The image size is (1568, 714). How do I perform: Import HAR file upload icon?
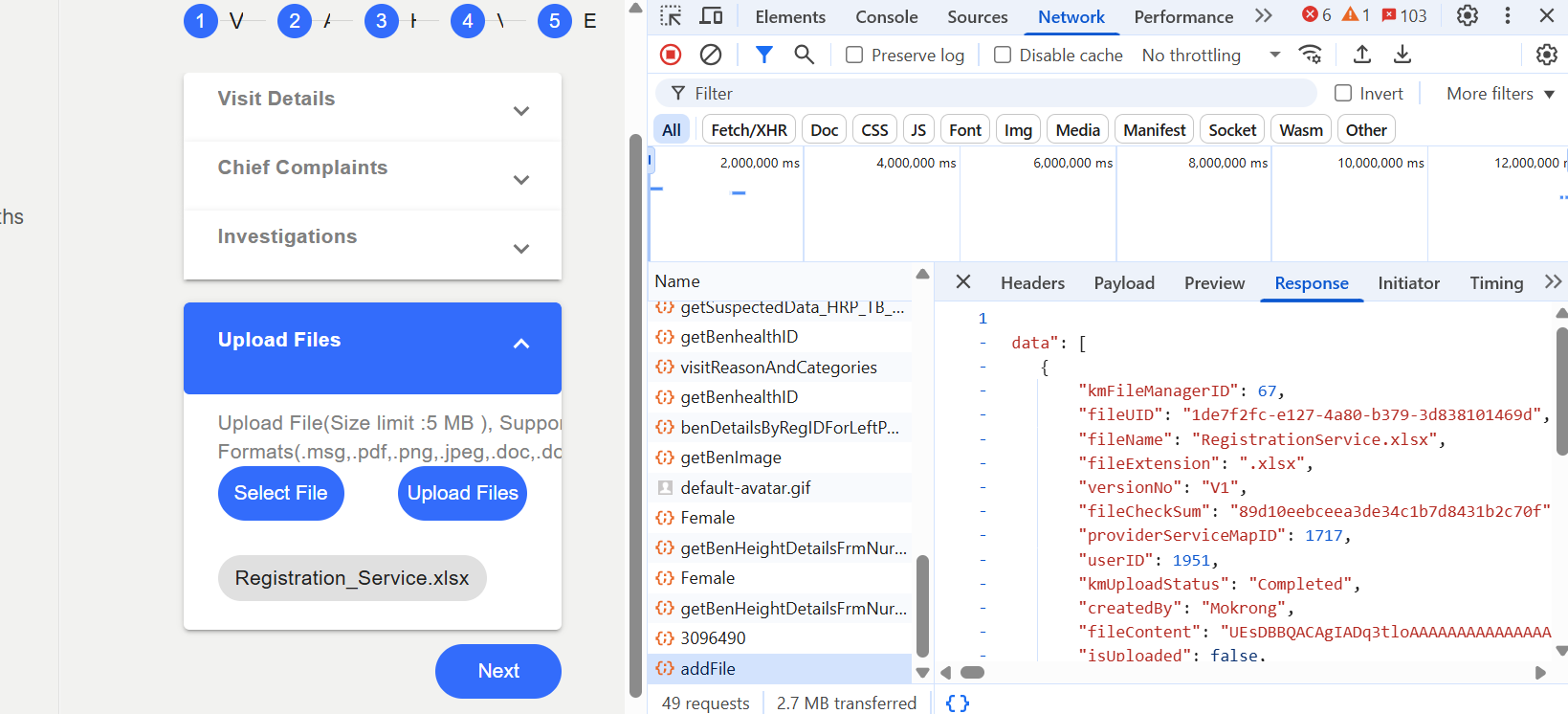coord(1362,55)
